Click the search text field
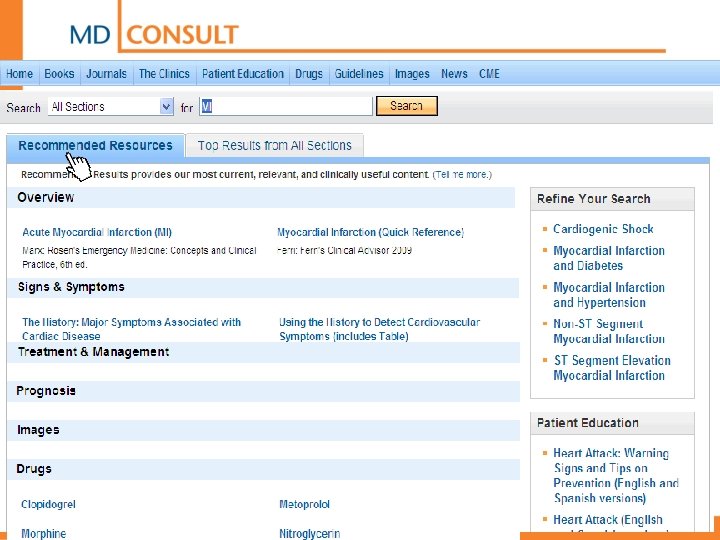This screenshot has height=540, width=720. 286,107
